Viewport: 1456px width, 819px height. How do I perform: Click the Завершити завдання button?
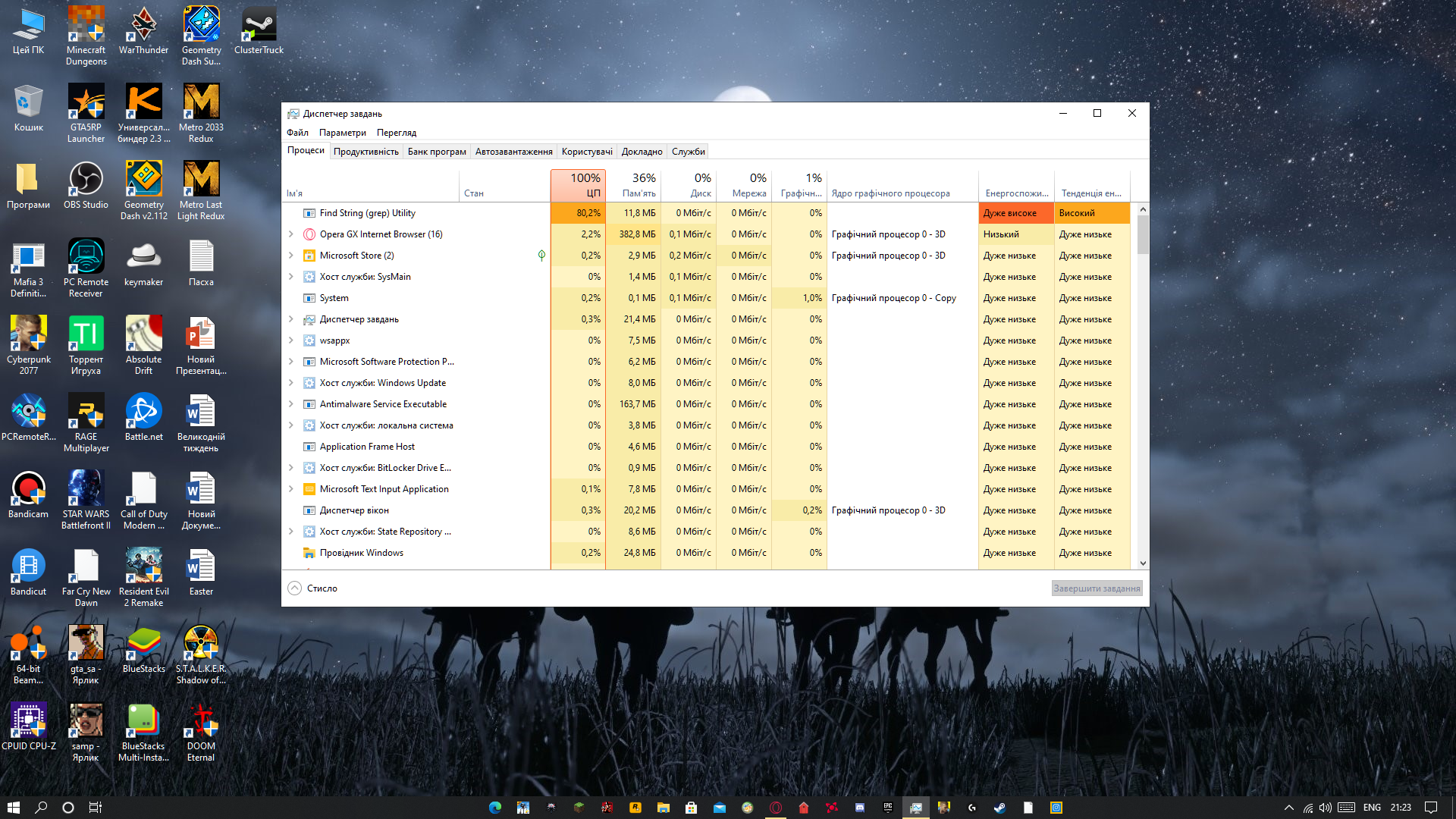click(1097, 588)
